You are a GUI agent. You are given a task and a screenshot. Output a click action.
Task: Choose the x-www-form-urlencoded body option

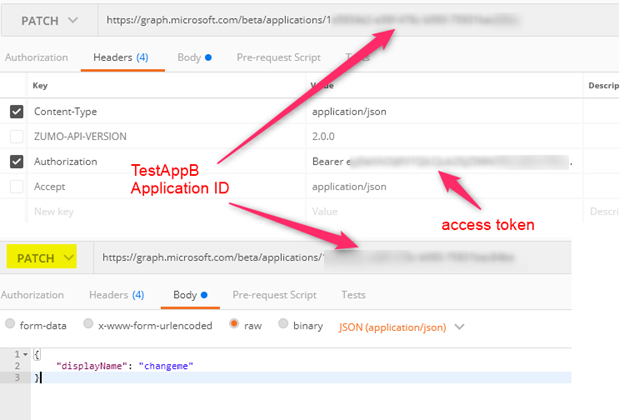coord(89,325)
